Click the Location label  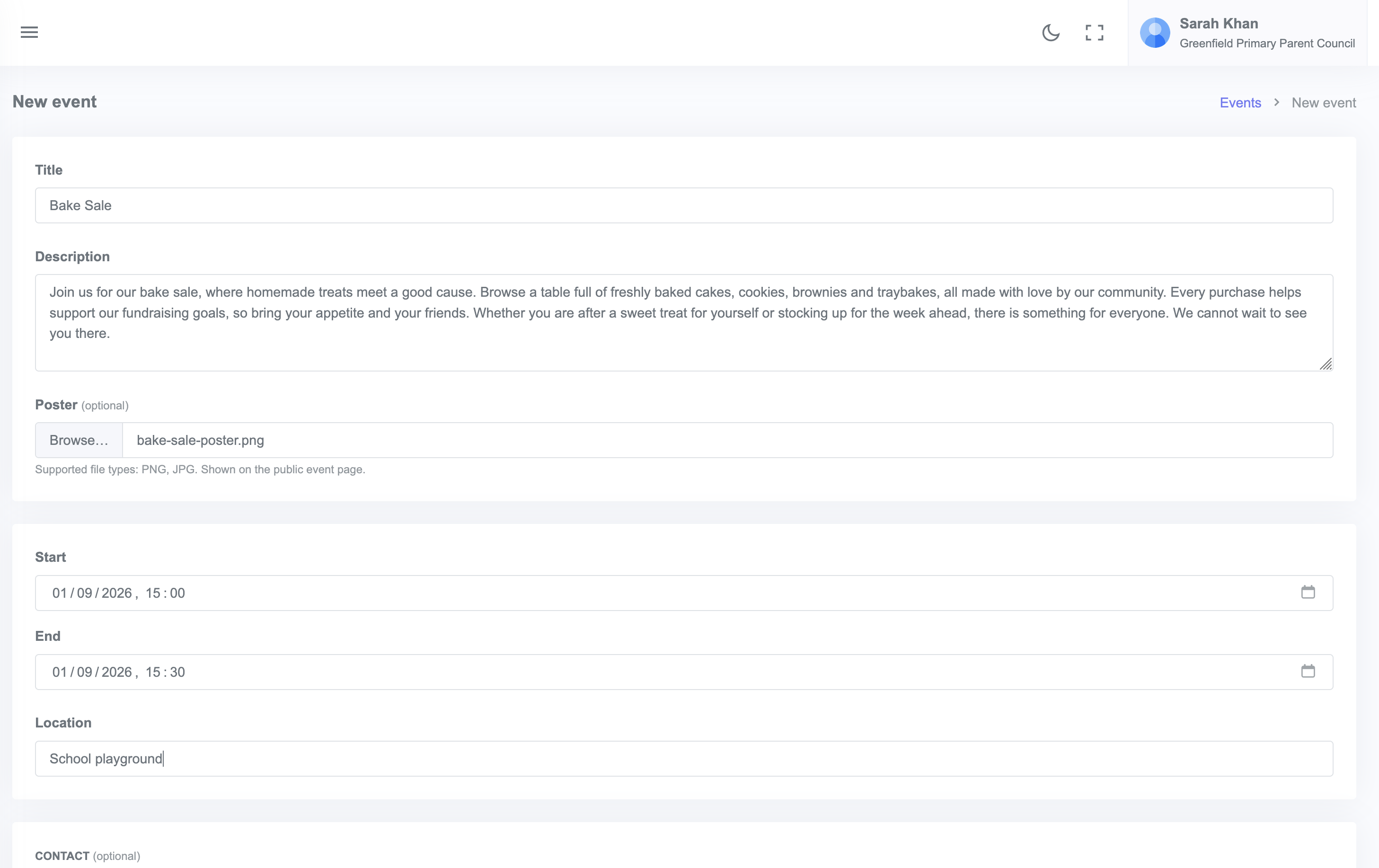63,723
